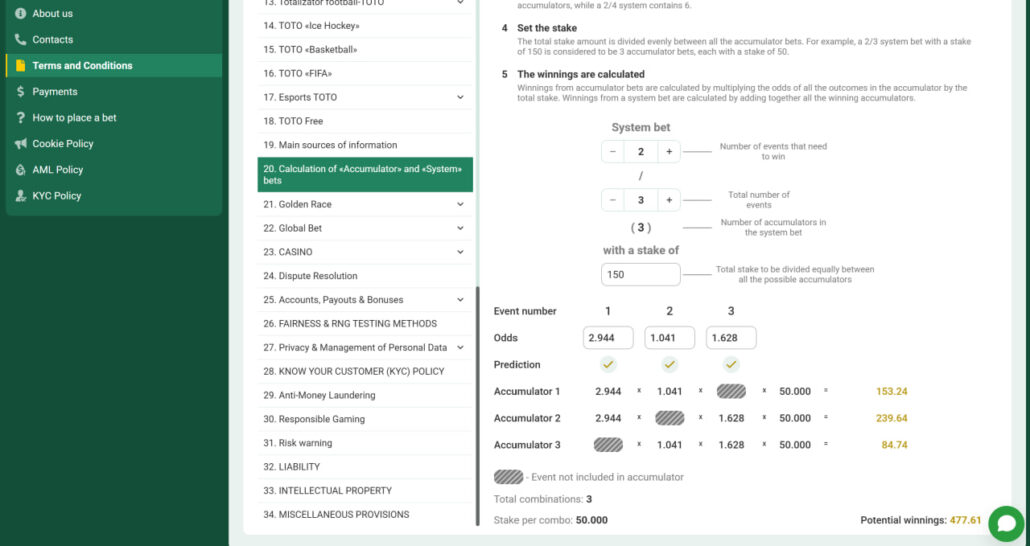Expand the Esports TOTO section
This screenshot has width=1030, height=546.
(460, 97)
